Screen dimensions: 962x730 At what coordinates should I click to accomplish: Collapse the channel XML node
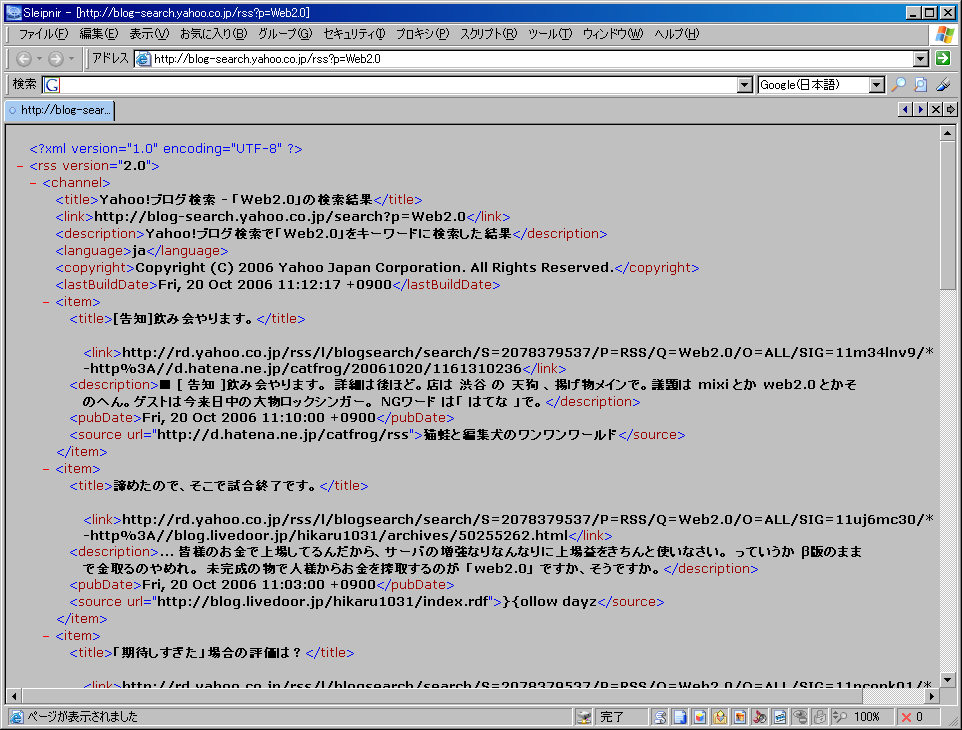pyautogui.click(x=33, y=183)
